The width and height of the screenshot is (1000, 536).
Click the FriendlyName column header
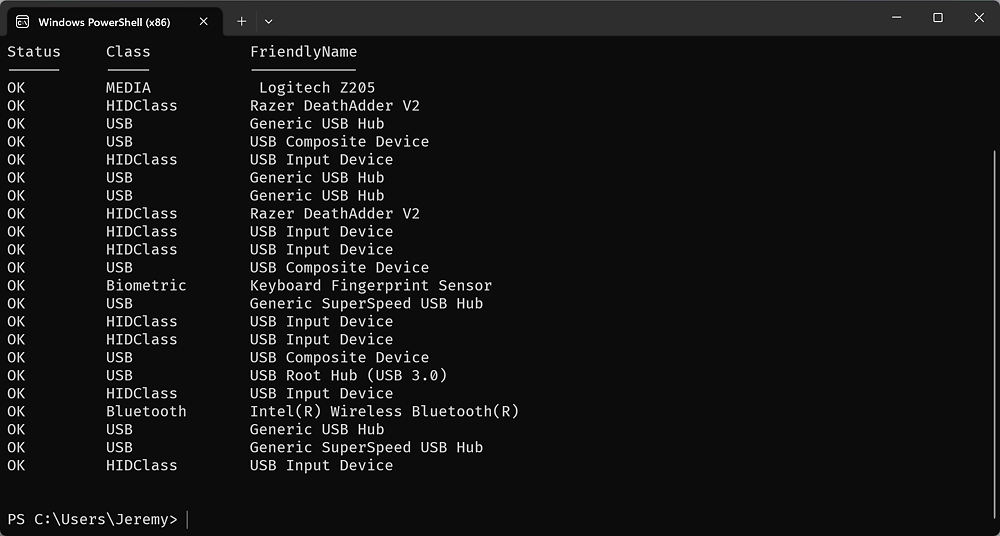304,52
